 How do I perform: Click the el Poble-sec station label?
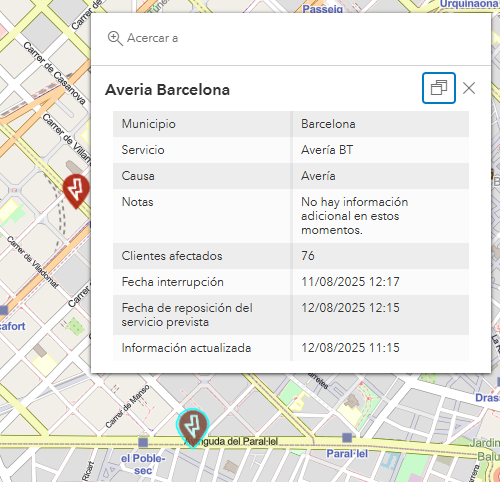pyautogui.click(x=143, y=464)
